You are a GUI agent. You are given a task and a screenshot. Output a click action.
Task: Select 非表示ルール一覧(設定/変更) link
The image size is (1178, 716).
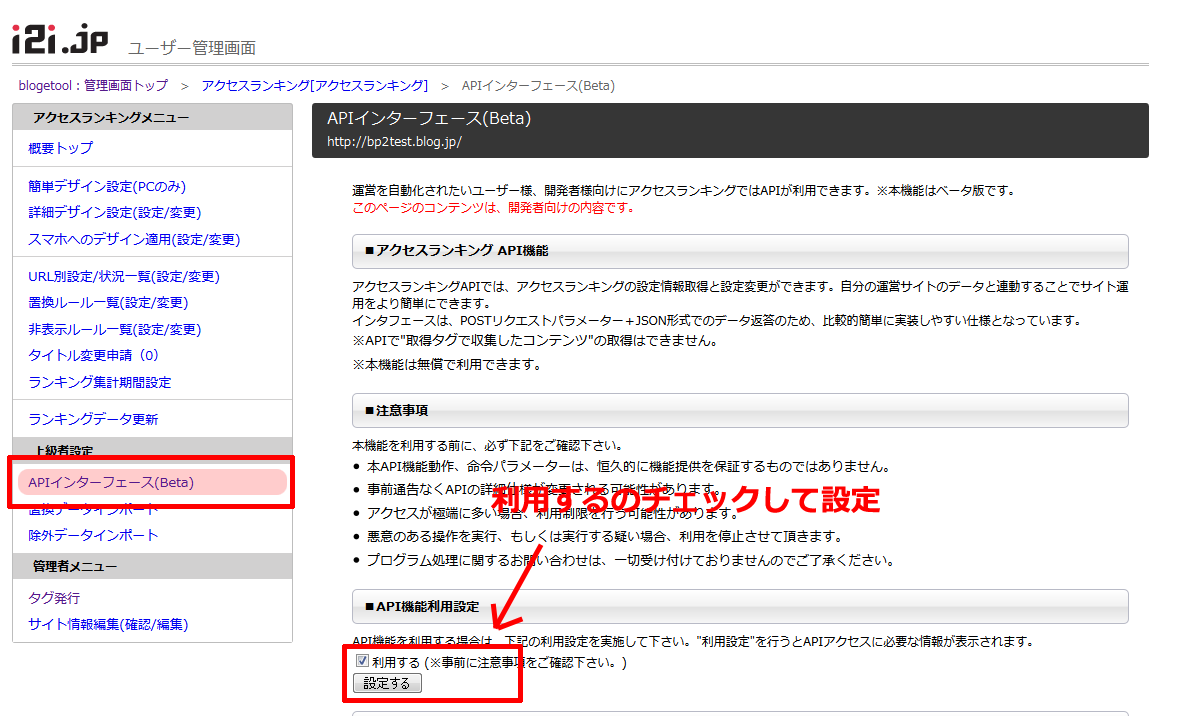click(115, 329)
